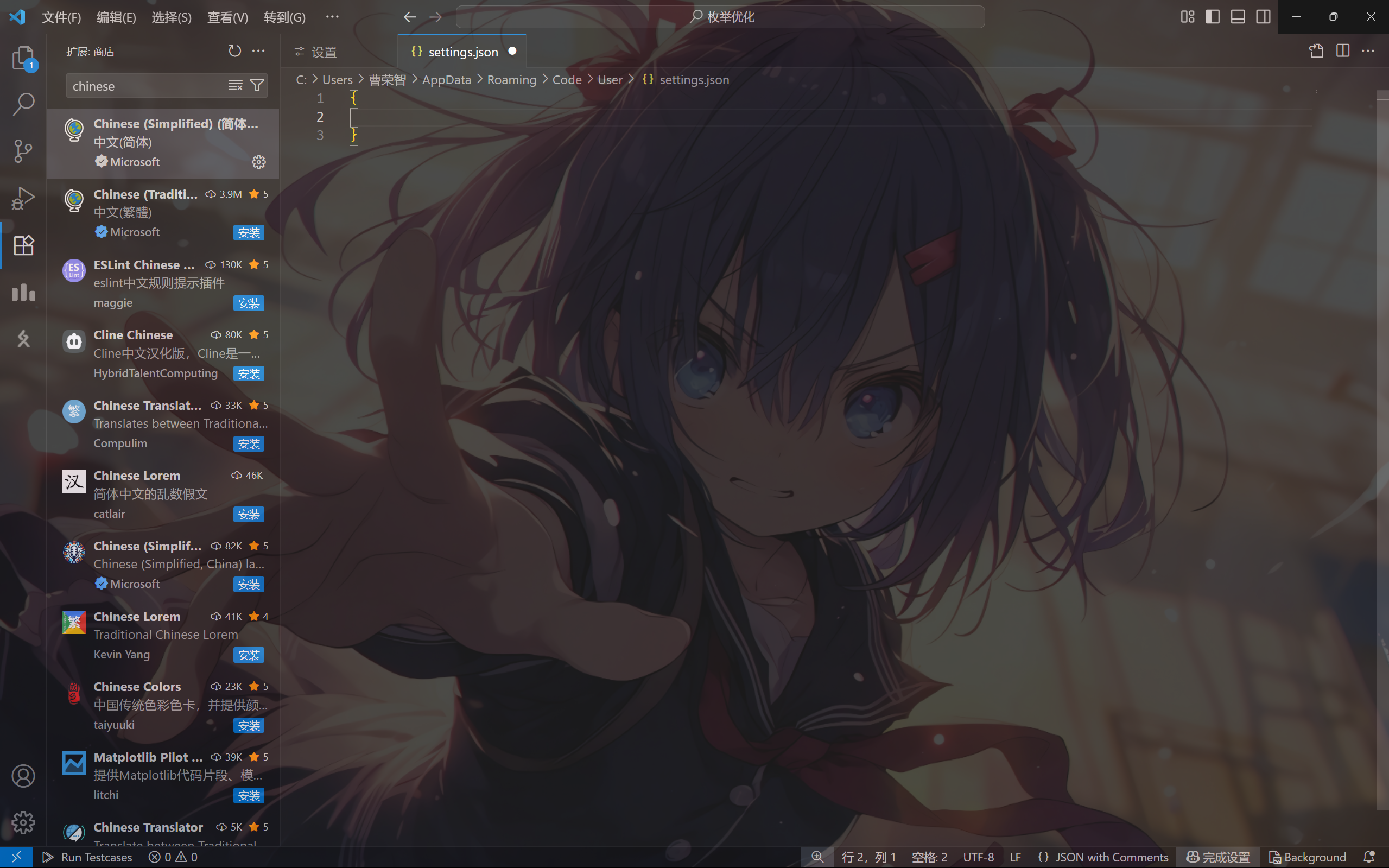The height and width of the screenshot is (868, 1389).
Task: Open notifications bell in status bar
Action: pos(1369,857)
